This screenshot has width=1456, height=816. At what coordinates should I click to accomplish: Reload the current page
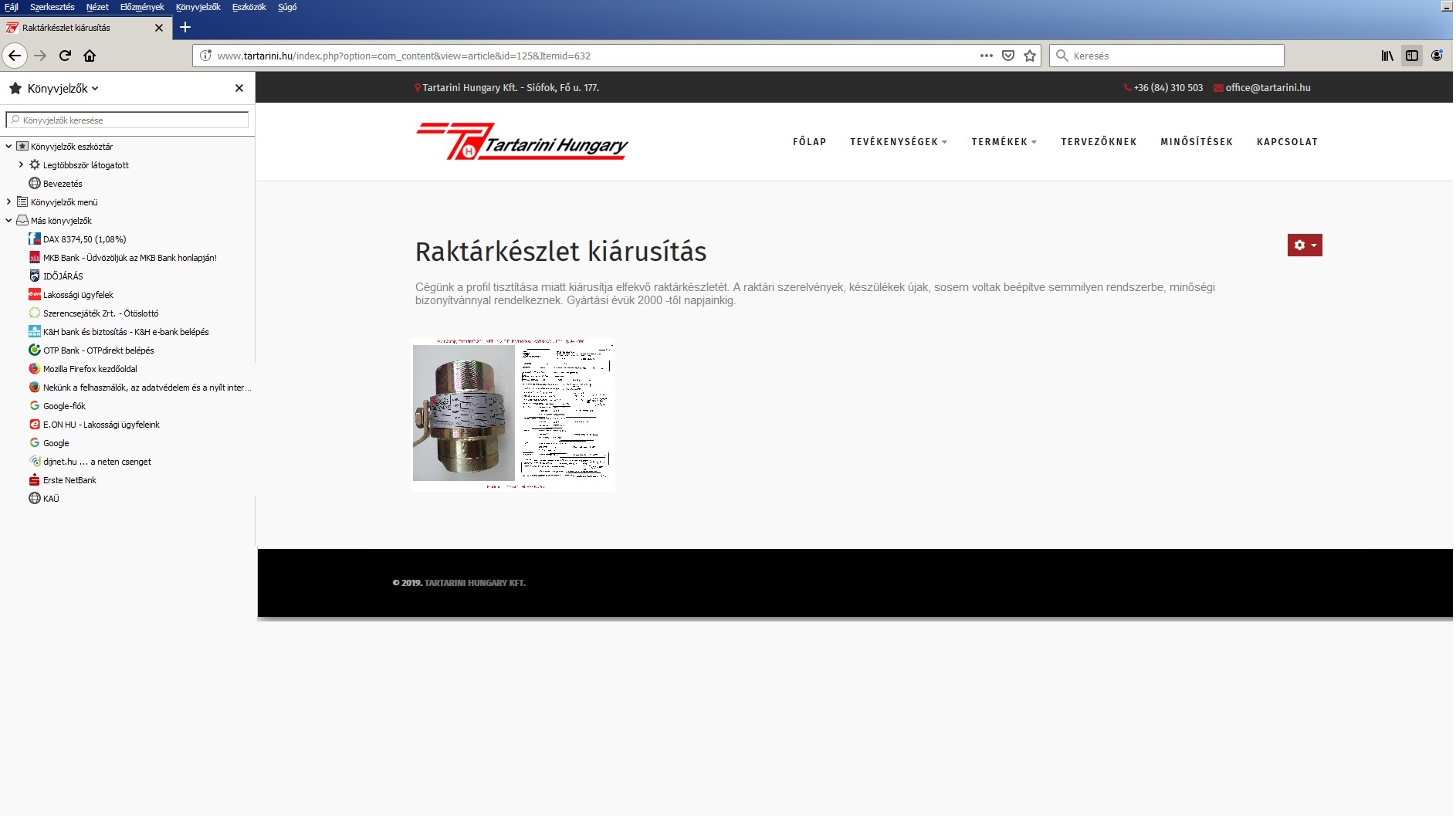pos(65,56)
